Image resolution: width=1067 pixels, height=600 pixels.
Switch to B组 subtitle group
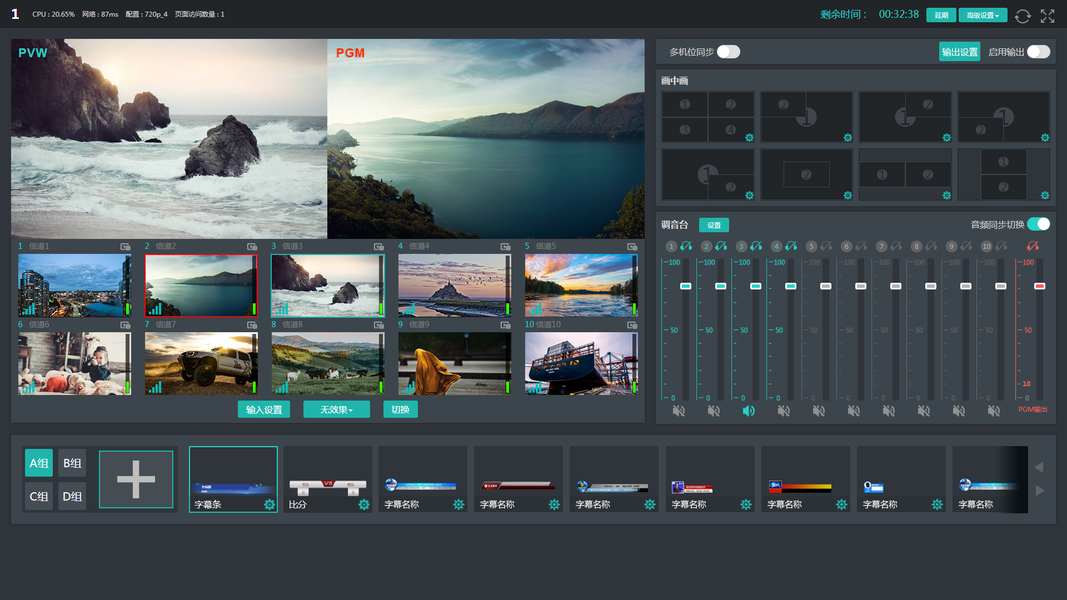(x=72, y=463)
